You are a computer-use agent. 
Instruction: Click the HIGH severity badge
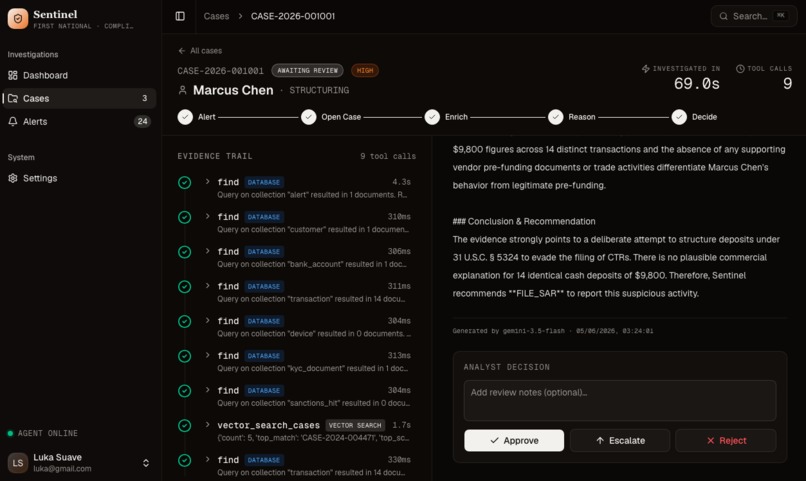[x=365, y=70]
